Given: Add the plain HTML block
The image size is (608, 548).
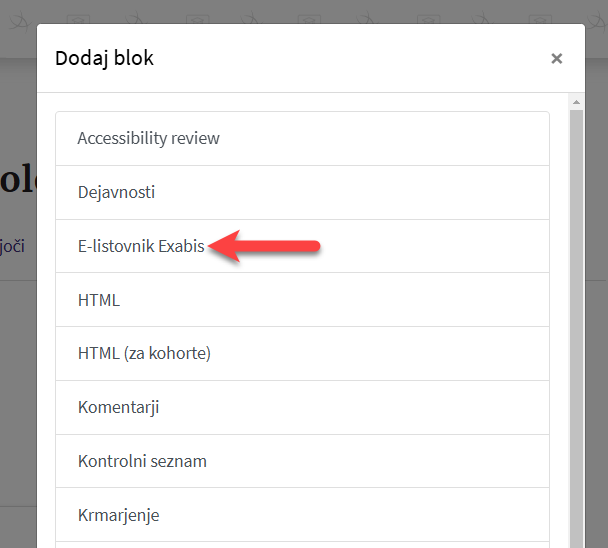Looking at the screenshot, I should [302, 300].
